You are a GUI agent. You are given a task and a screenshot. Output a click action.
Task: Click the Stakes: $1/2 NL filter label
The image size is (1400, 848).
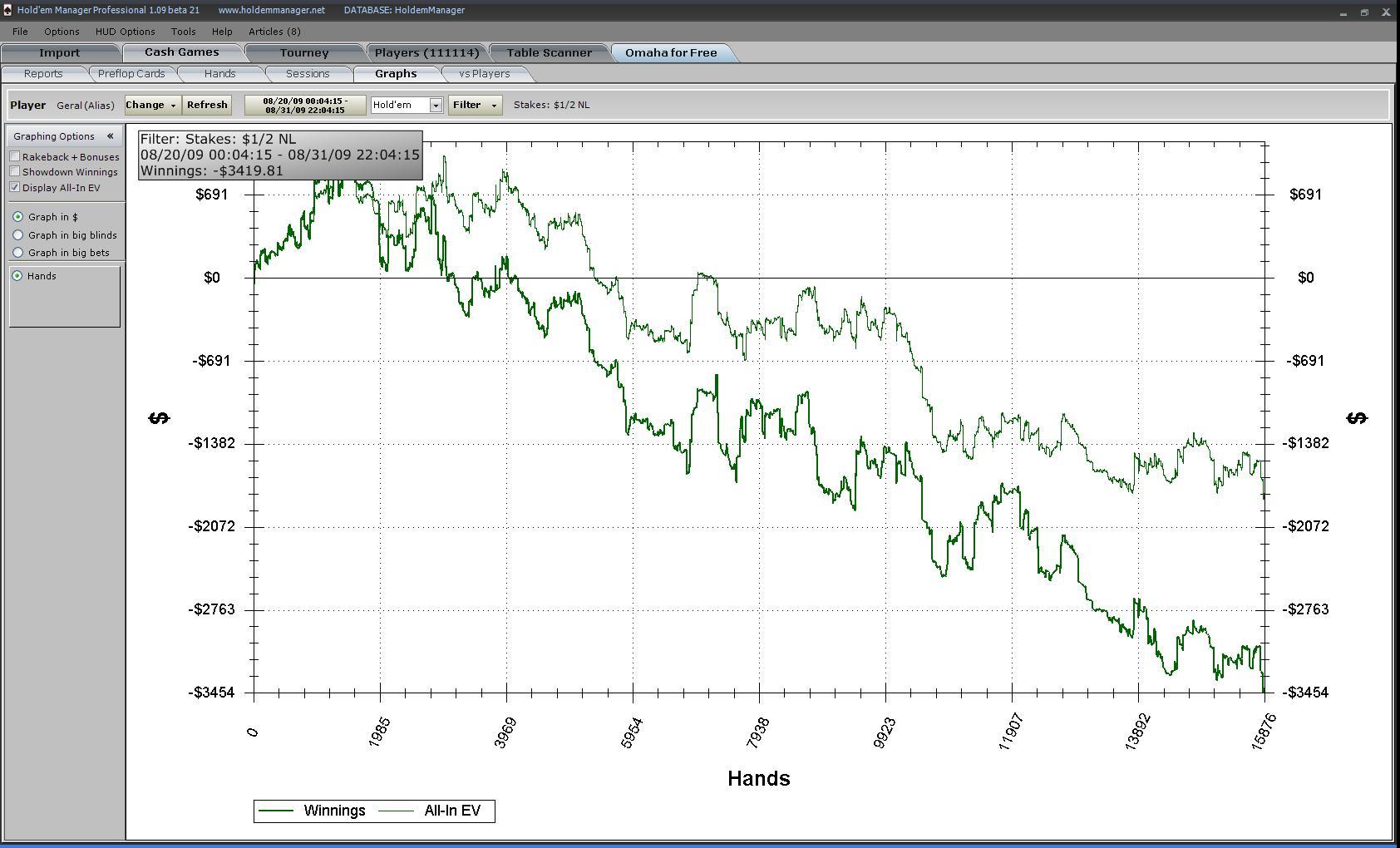click(552, 105)
